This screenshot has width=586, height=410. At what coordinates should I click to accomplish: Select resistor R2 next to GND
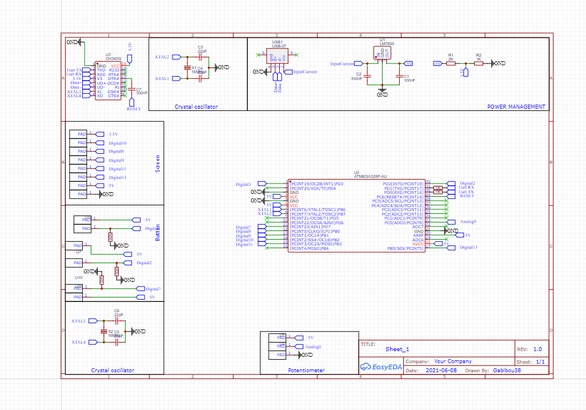coord(479,64)
